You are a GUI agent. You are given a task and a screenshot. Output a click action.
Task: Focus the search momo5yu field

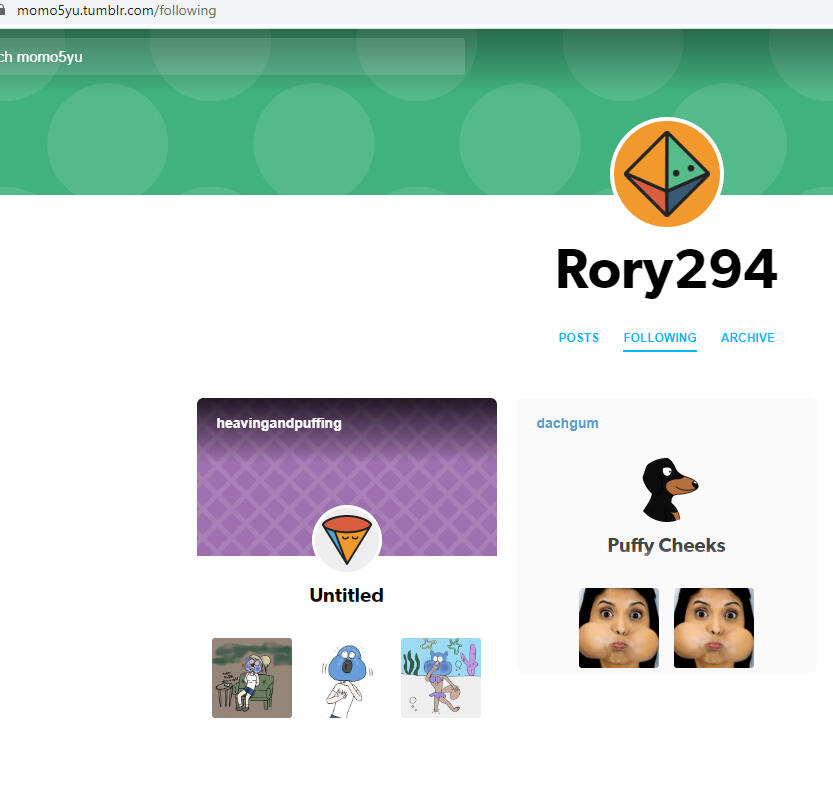tap(232, 56)
